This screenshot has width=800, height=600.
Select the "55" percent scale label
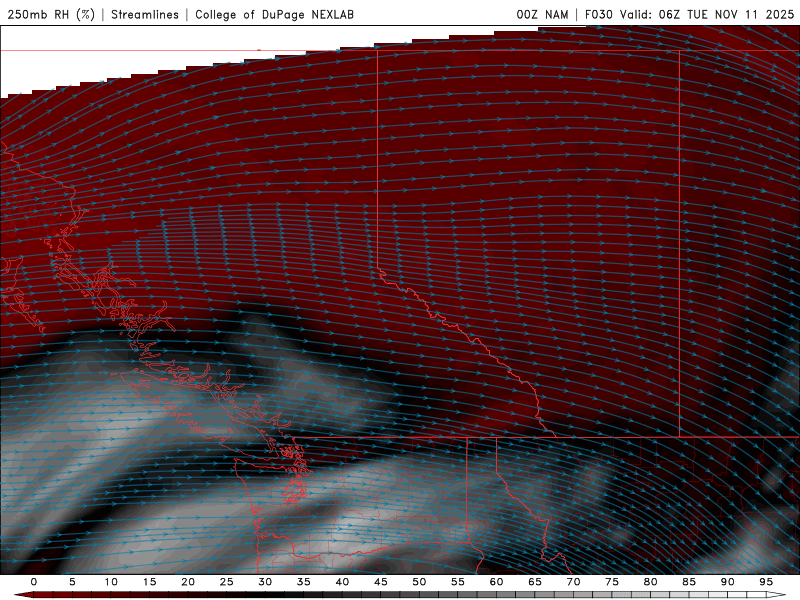click(x=458, y=582)
